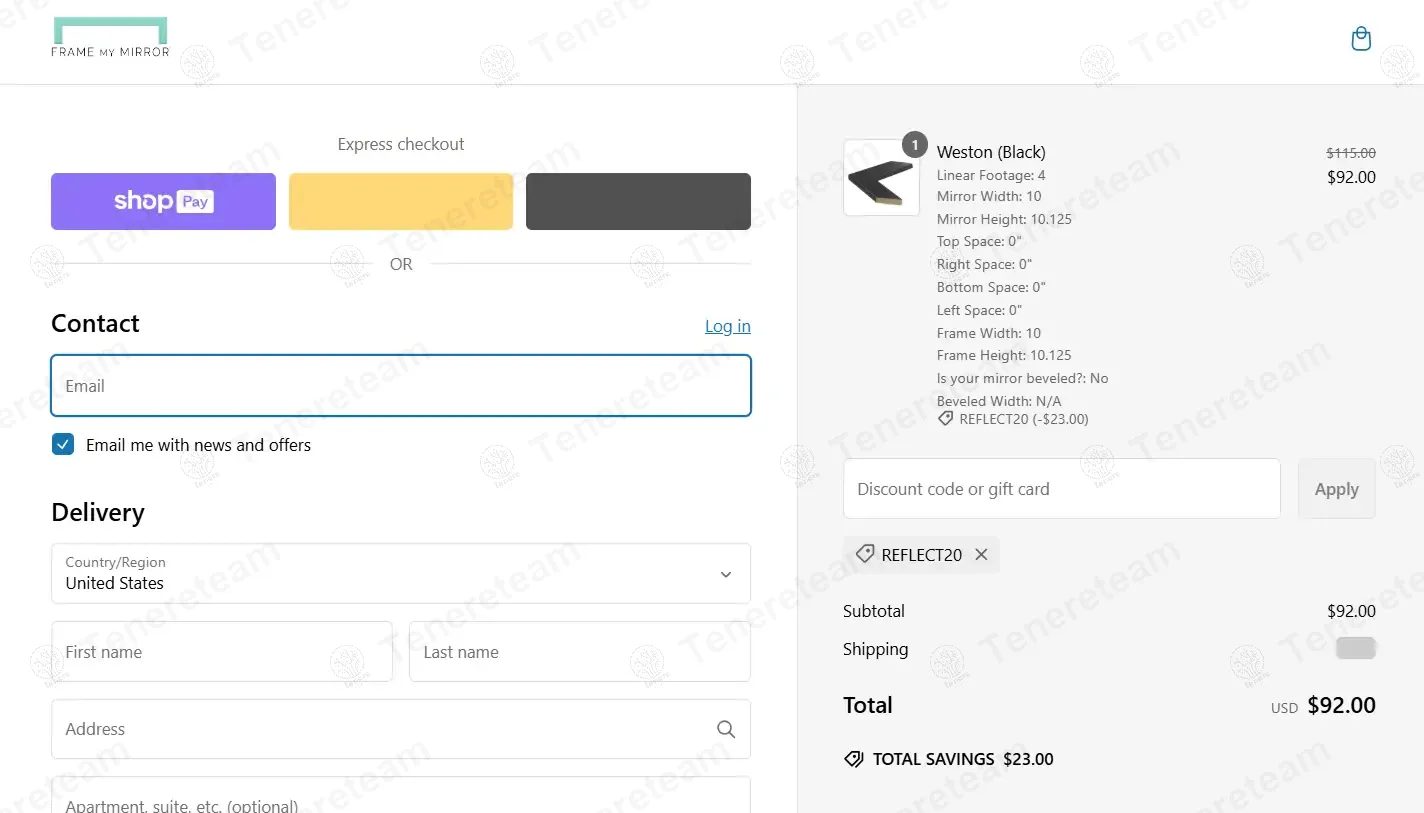
Task: Click the First name field
Action: tap(222, 652)
